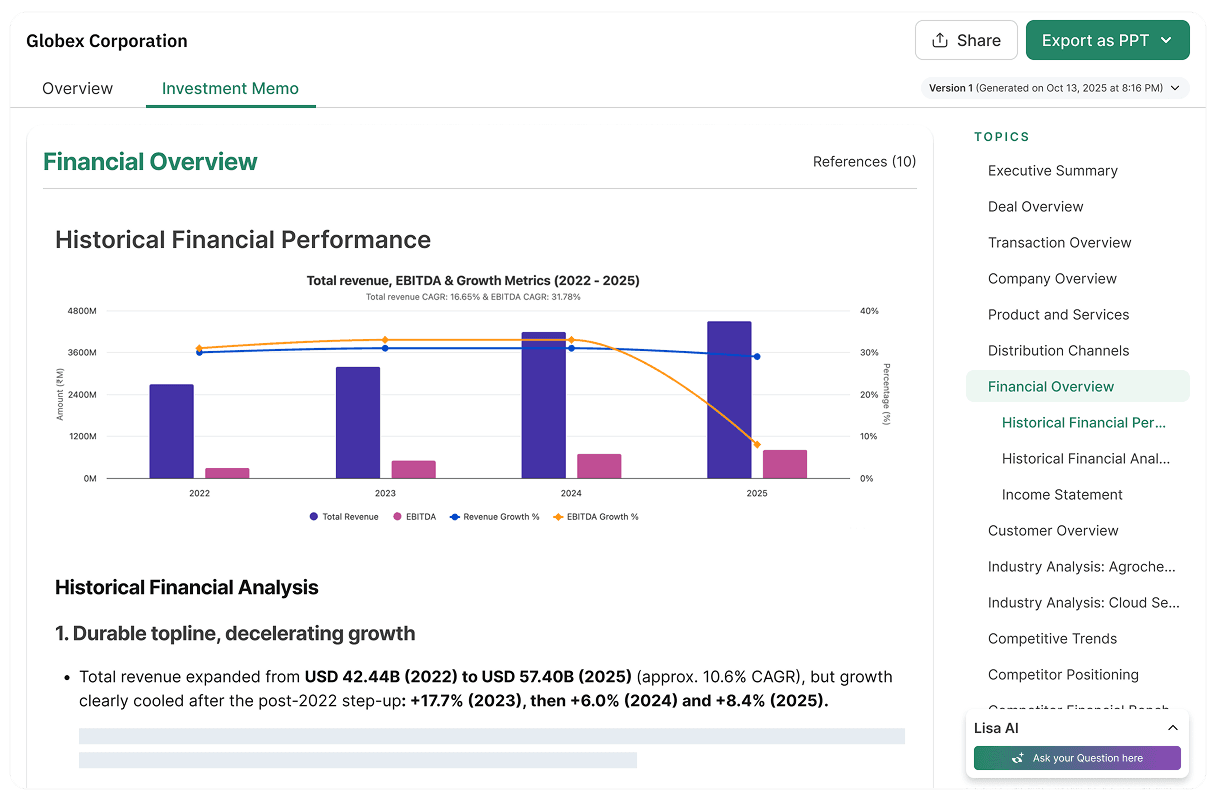1216x800 pixels.
Task: Toggle EBITDA Growth % legend item
Action: tap(596, 517)
